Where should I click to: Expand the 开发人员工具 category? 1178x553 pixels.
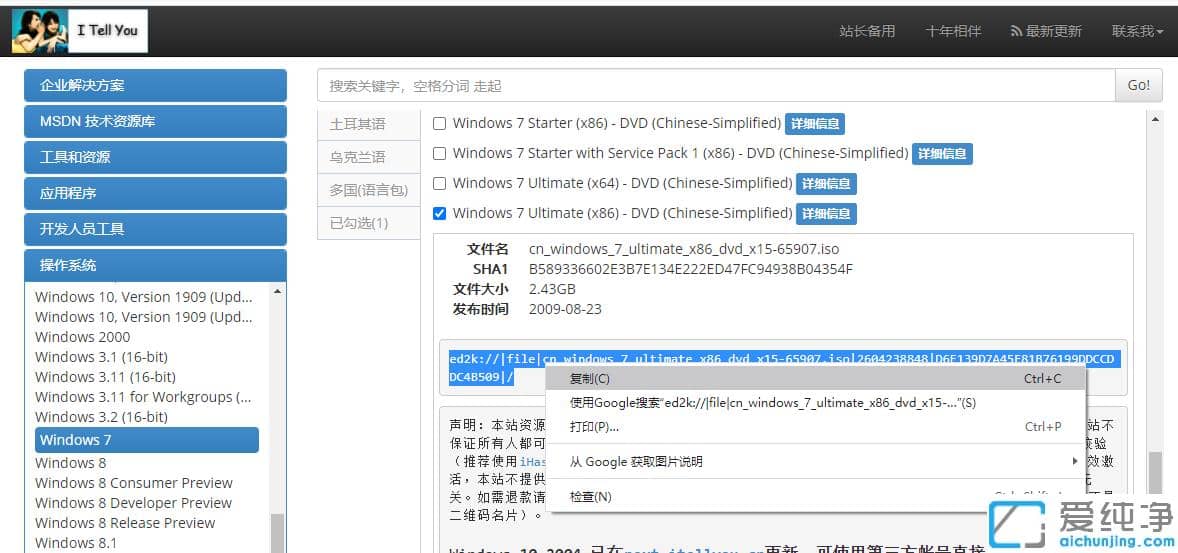pyautogui.click(x=156, y=229)
